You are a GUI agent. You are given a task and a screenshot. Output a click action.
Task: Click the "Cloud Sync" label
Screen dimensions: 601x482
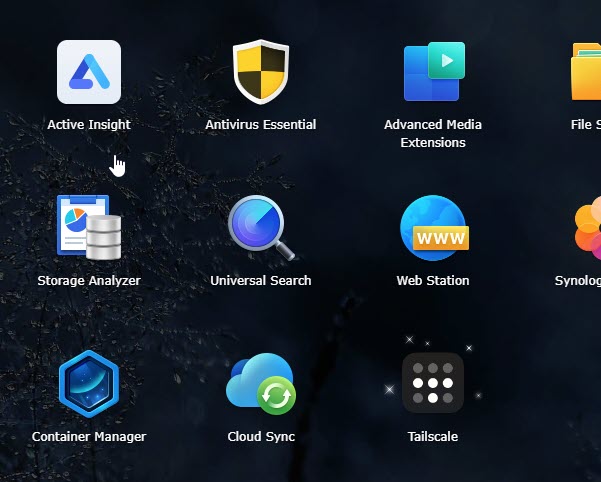pos(261,437)
